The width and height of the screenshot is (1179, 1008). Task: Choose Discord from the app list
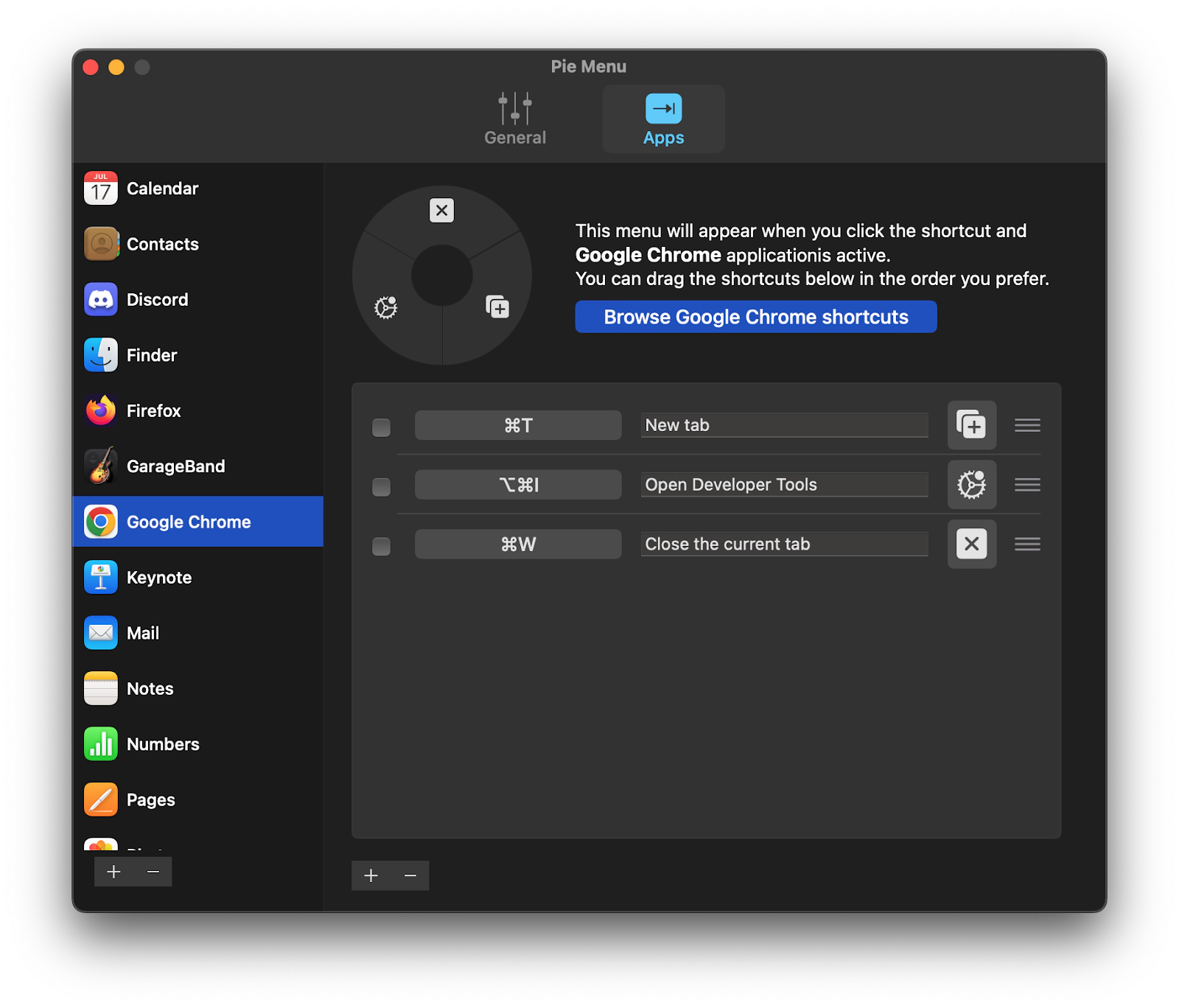(x=197, y=299)
